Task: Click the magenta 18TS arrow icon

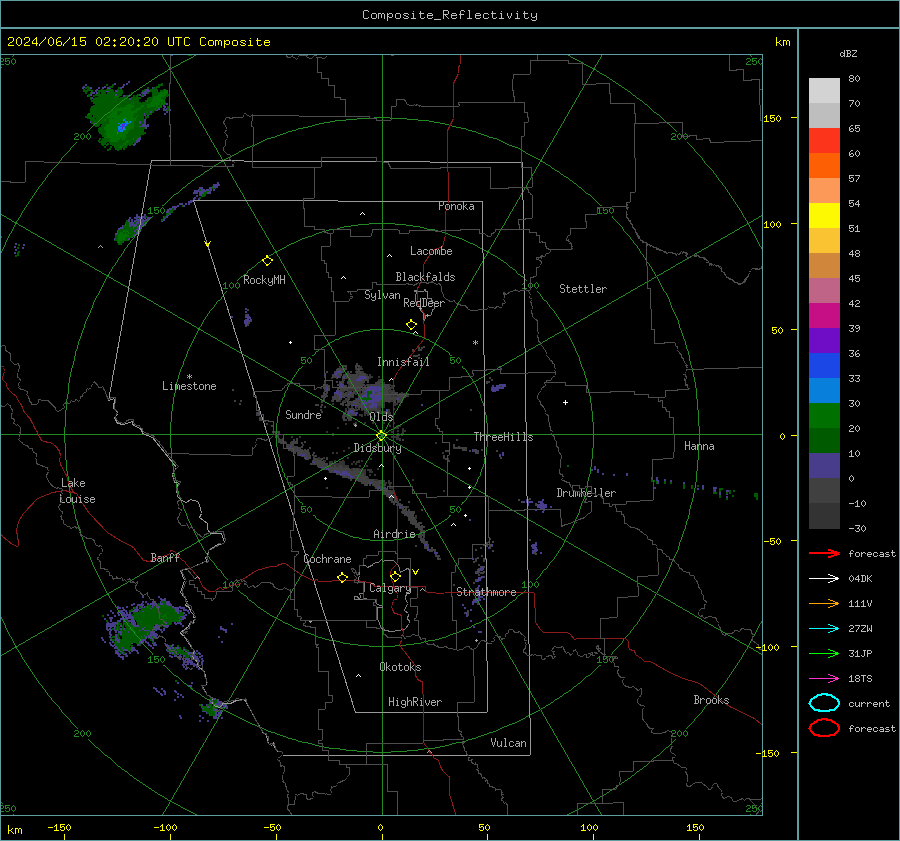Action: (824, 679)
